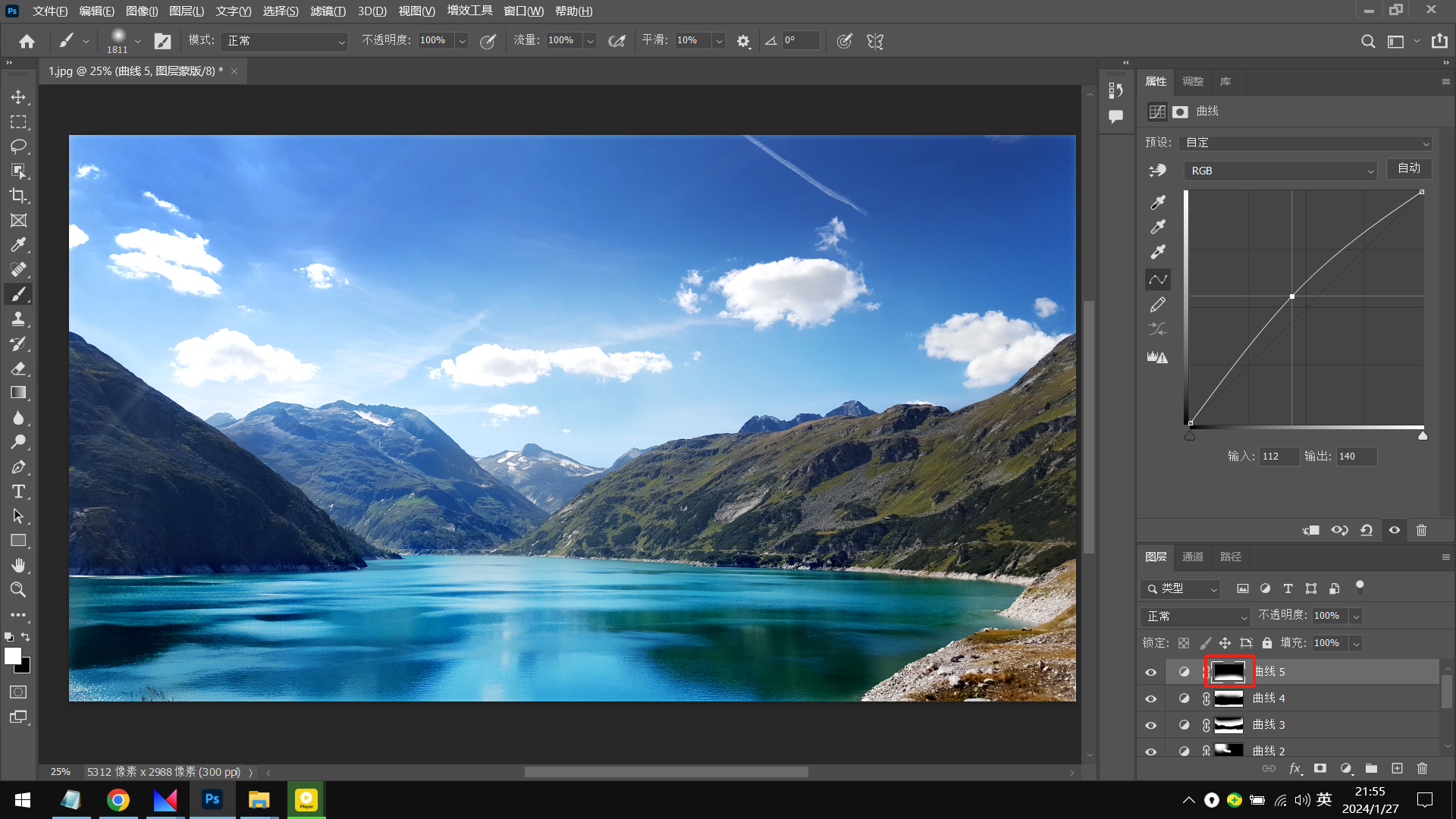Image resolution: width=1456 pixels, height=819 pixels.
Task: Select the Pen tool
Action: [18, 467]
